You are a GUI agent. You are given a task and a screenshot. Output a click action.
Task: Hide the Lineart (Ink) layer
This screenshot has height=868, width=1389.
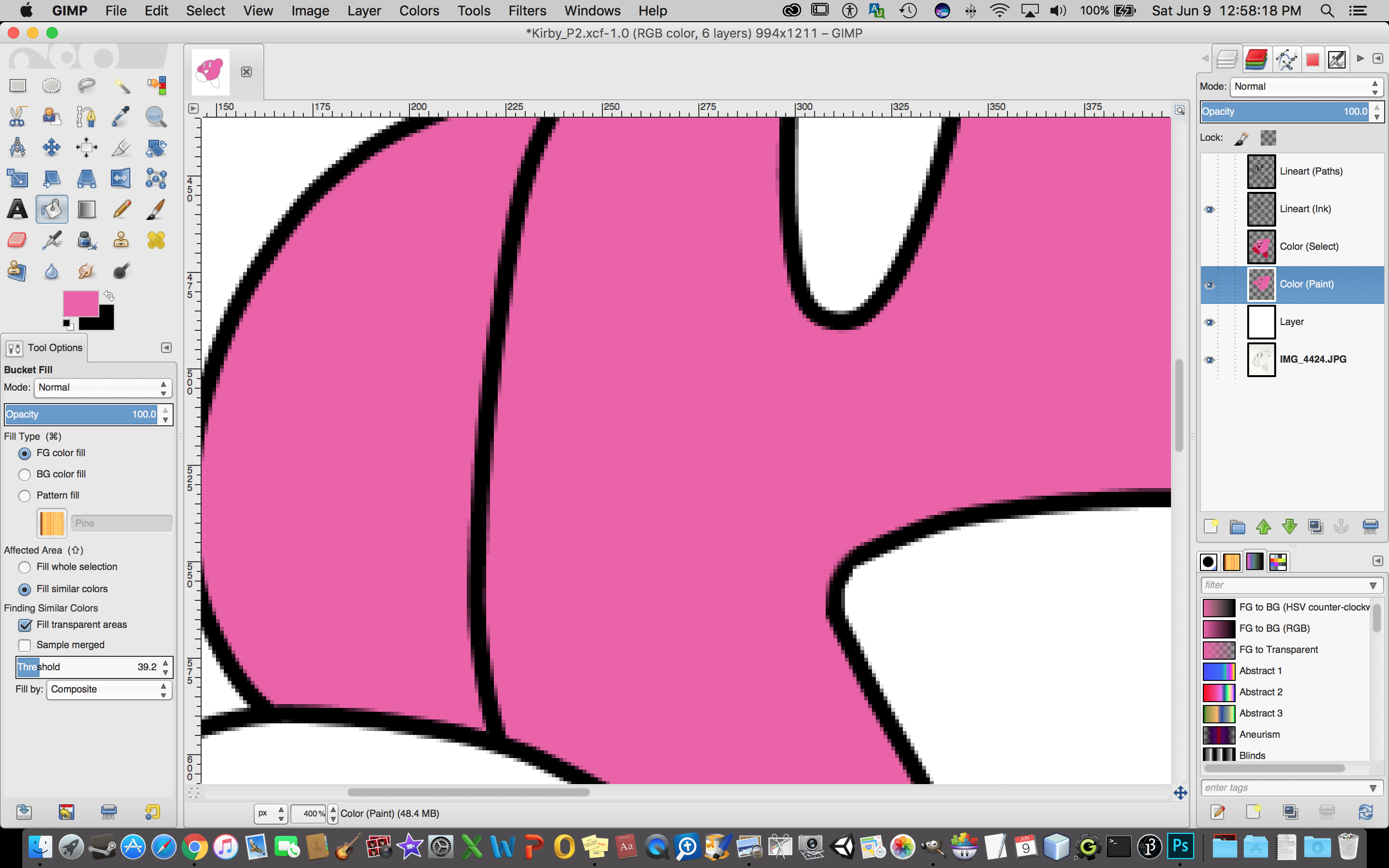1210,210
